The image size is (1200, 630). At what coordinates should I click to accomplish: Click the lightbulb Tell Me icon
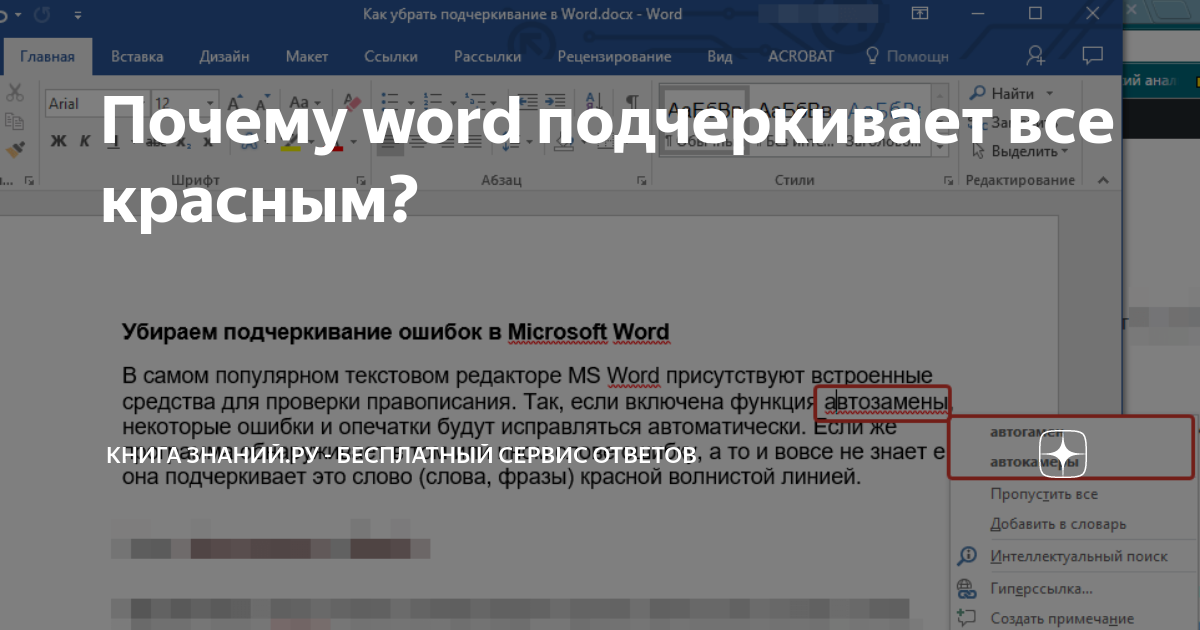coord(872,56)
